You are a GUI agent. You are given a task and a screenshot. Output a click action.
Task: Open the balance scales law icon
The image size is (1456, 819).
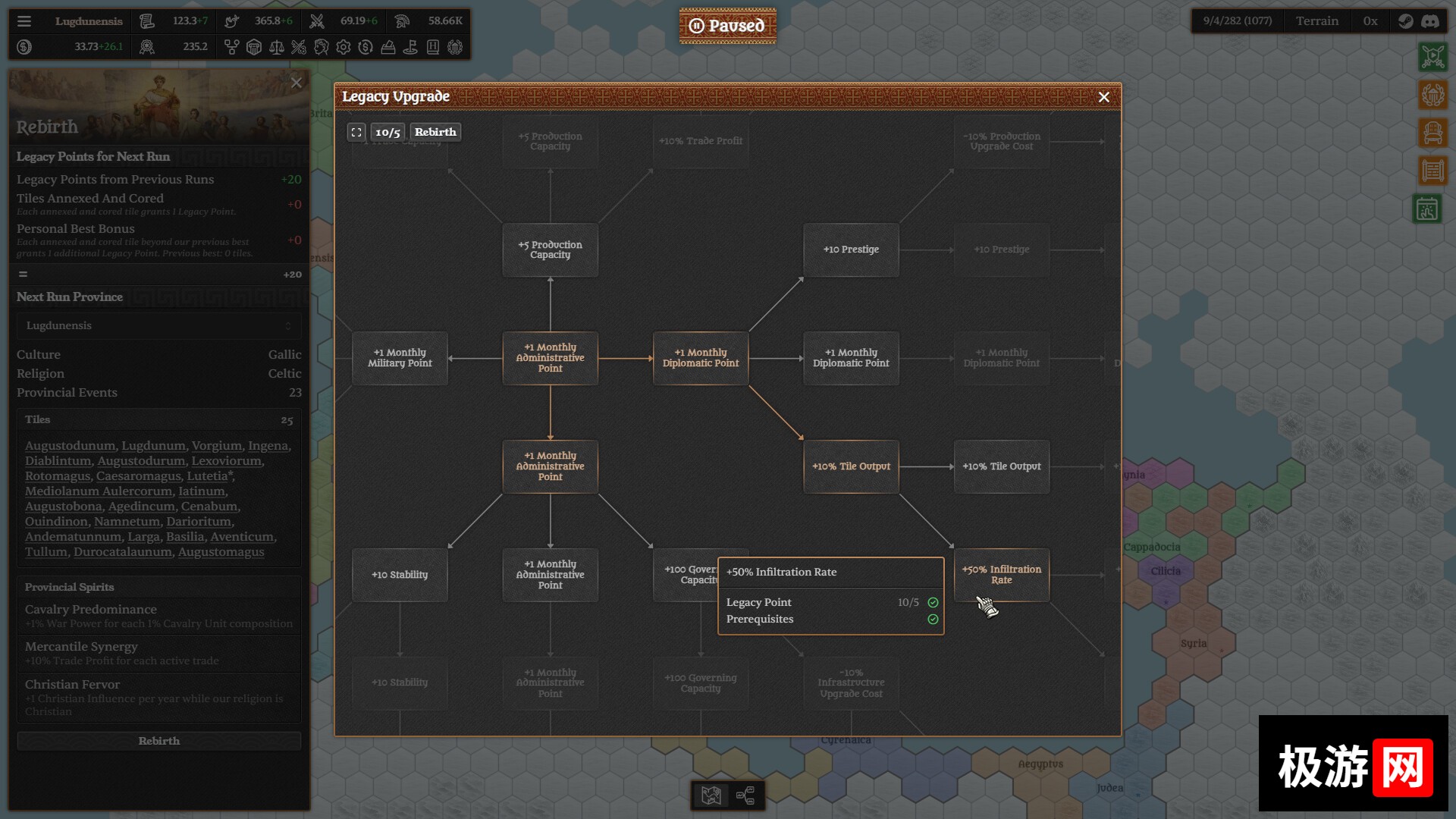(x=277, y=47)
